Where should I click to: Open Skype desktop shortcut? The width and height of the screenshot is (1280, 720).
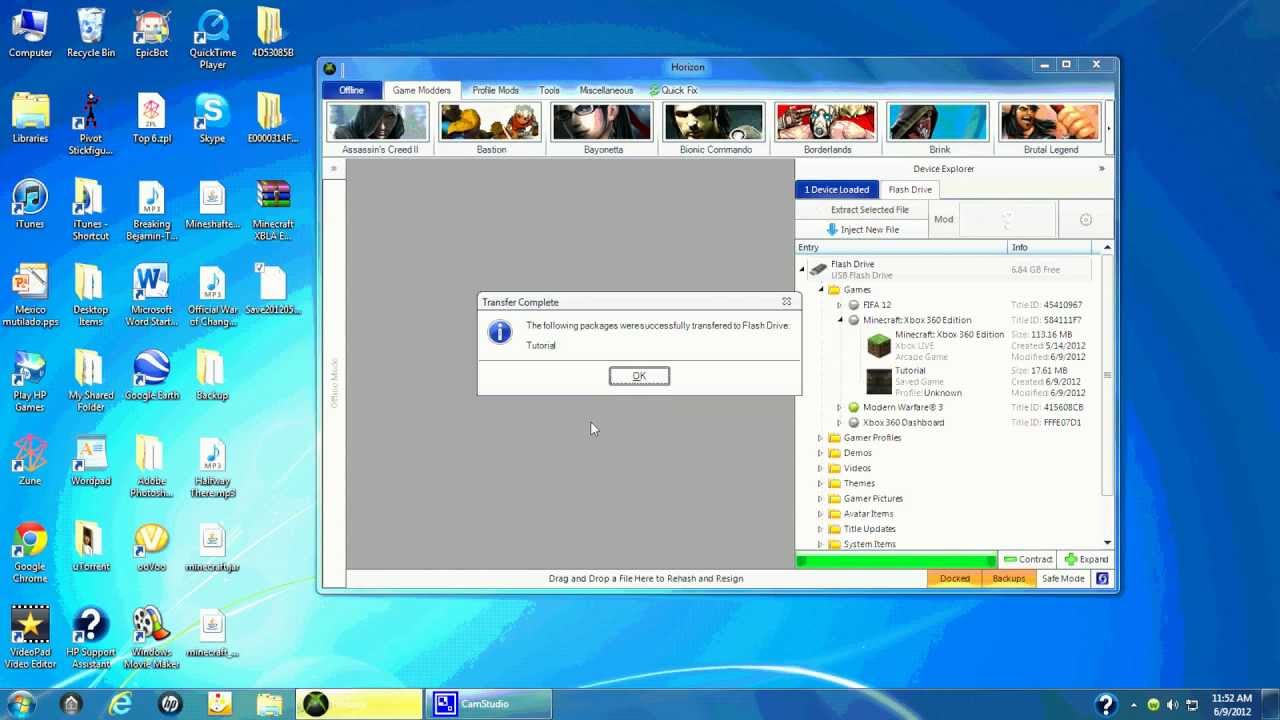(x=212, y=120)
